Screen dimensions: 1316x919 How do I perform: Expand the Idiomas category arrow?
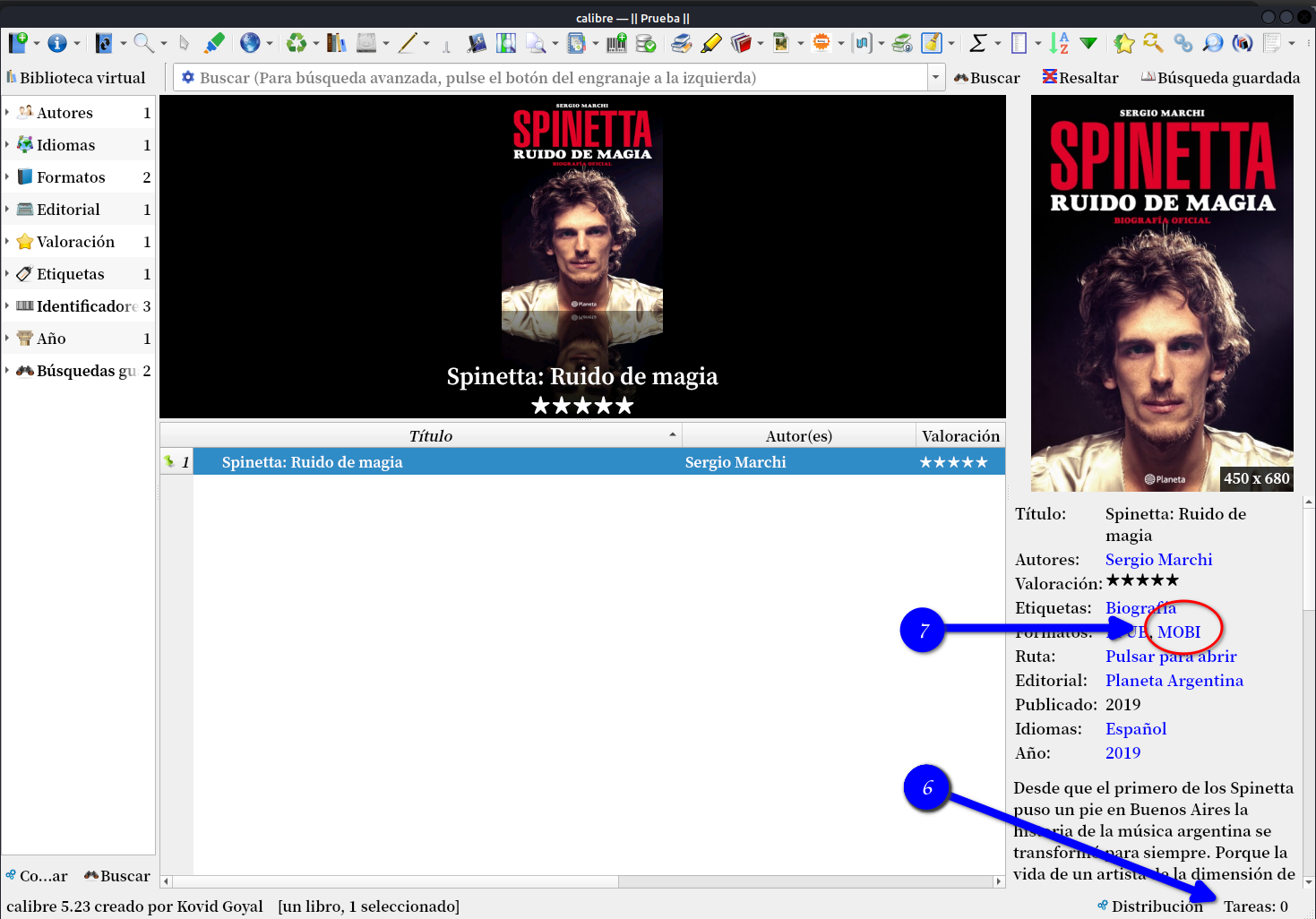[7, 144]
